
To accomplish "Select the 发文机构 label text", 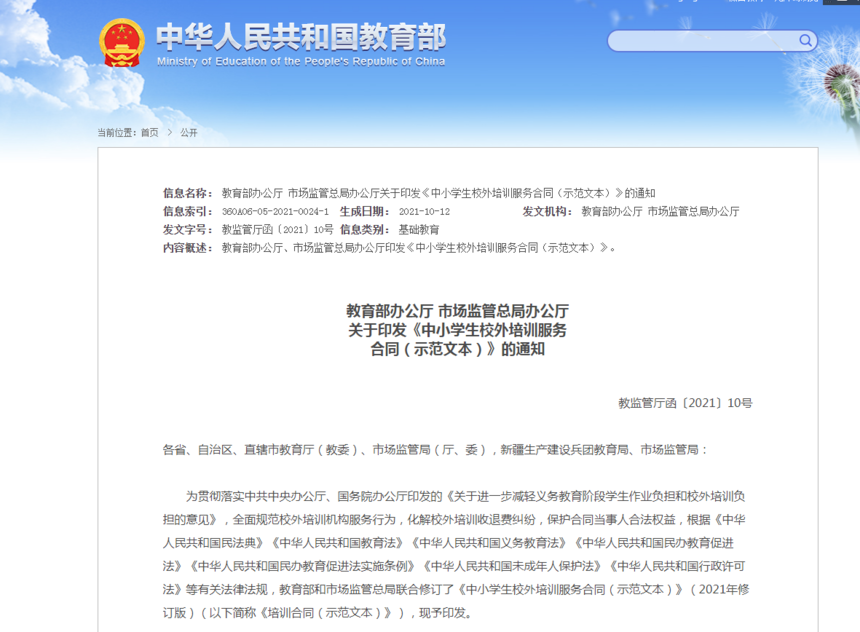I will tap(547, 211).
